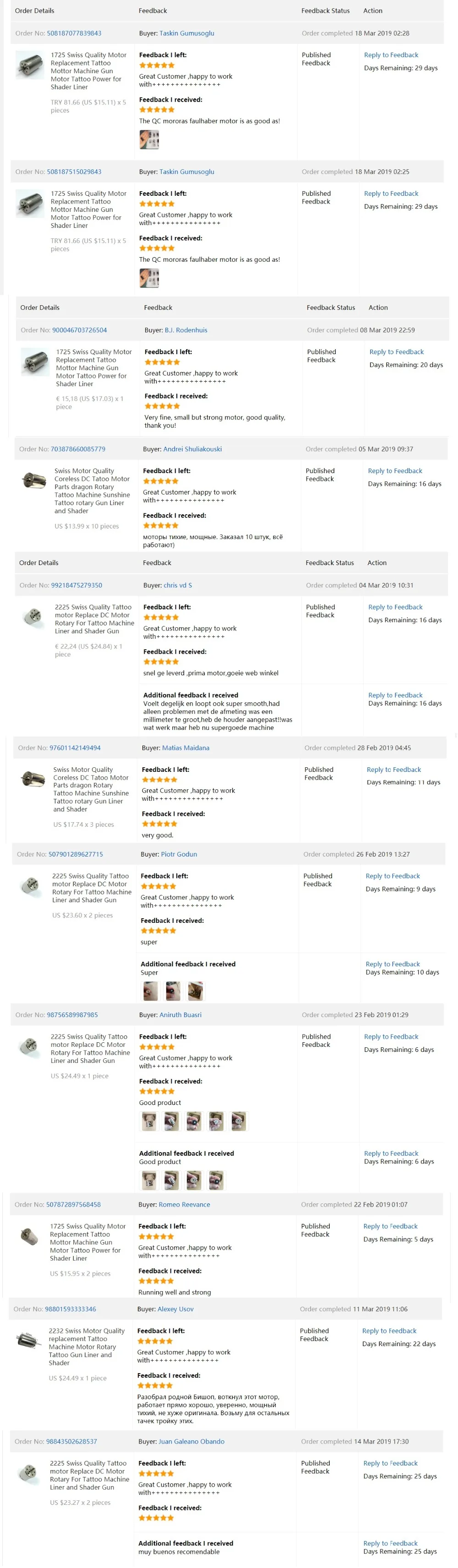Click buyer Andrei Shuliakouski's name
This screenshot has width=458, height=1568.
tap(192, 449)
